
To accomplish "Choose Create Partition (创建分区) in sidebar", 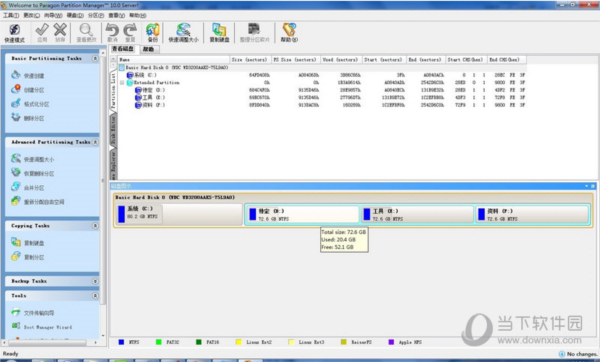I will click(28, 90).
